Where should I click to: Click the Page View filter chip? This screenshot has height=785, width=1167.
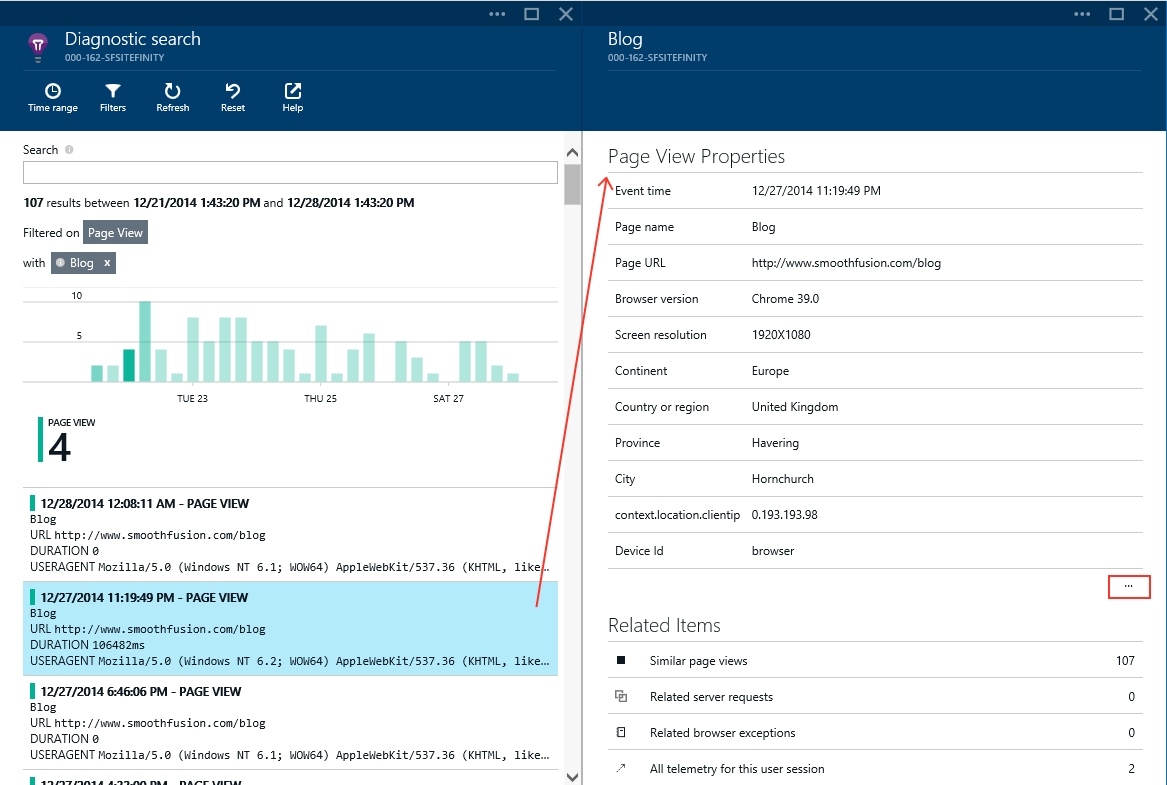pyautogui.click(x=115, y=232)
